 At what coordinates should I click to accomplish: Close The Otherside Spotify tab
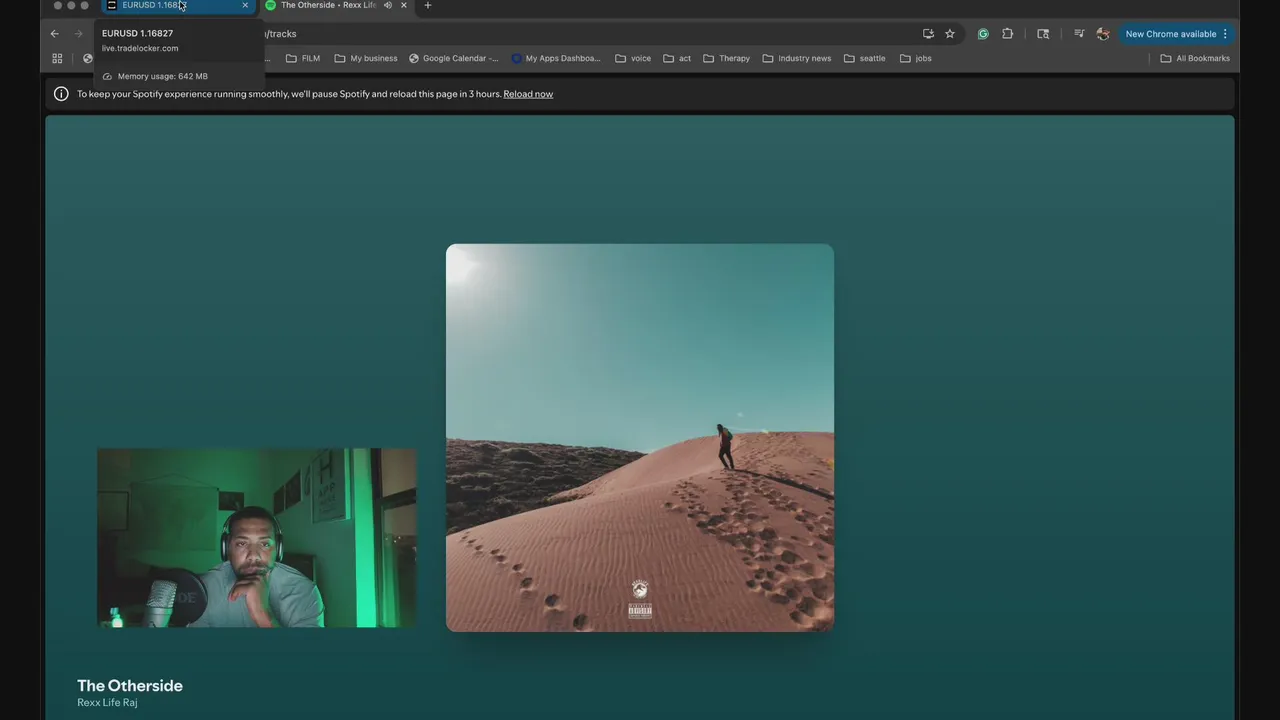click(404, 5)
